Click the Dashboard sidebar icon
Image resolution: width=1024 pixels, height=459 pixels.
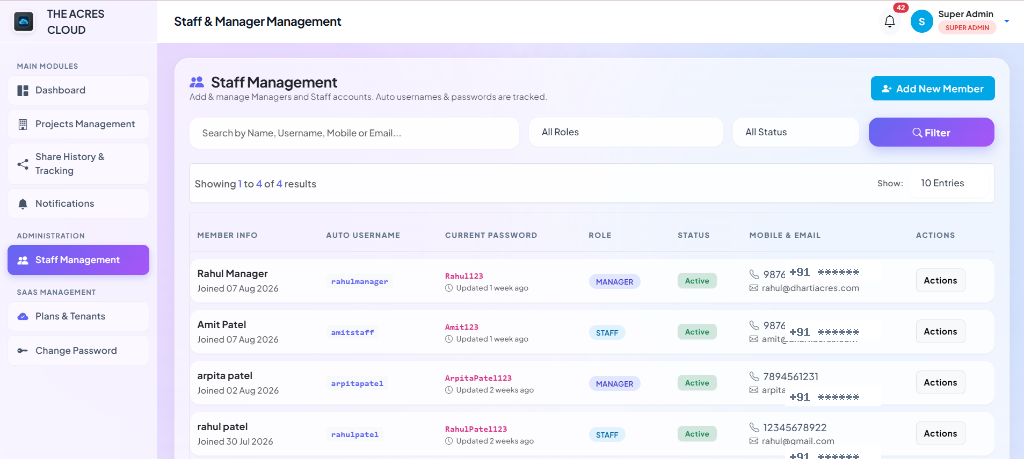point(23,90)
